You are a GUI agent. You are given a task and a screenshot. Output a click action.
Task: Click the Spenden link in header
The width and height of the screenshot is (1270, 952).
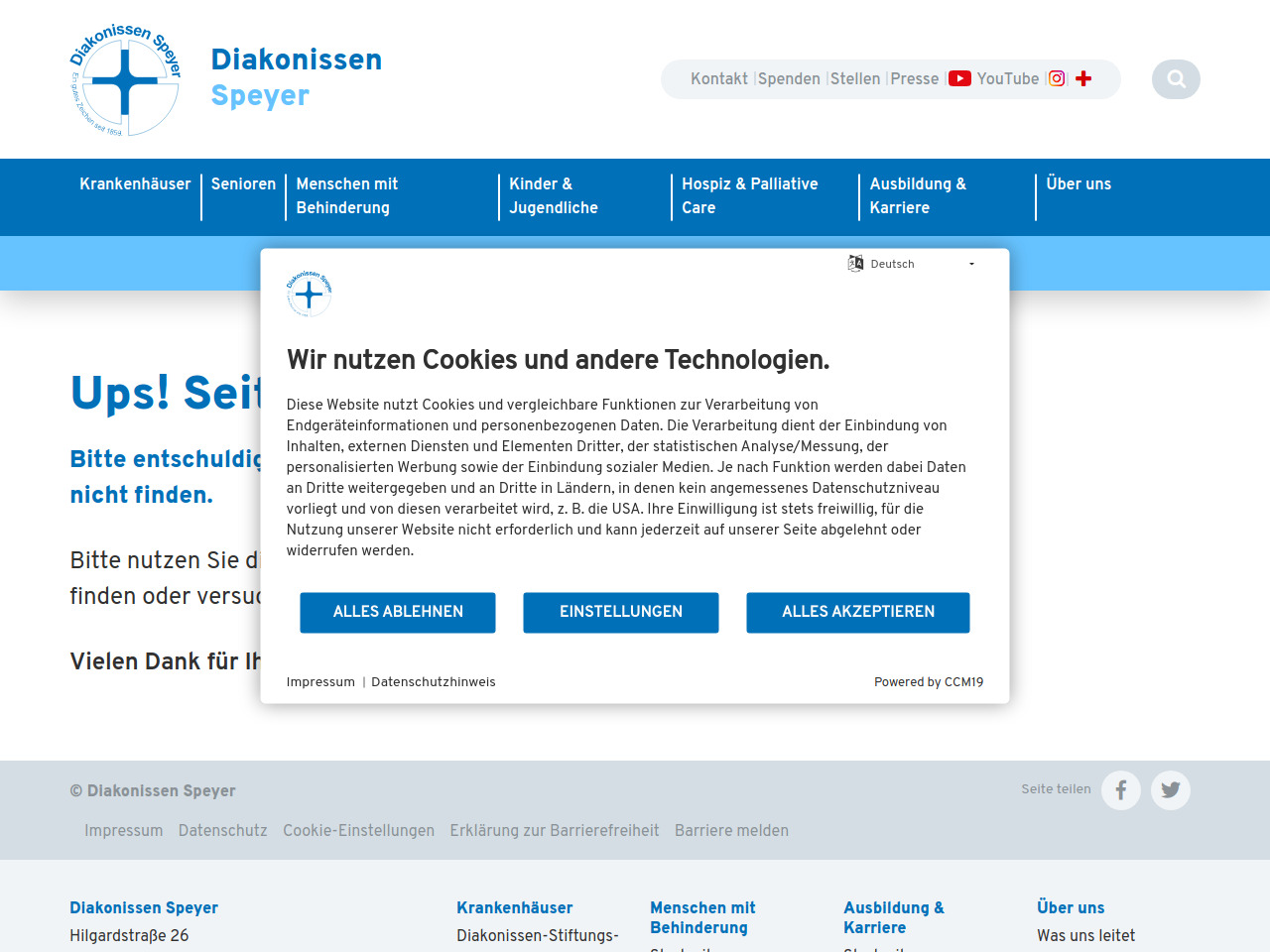789,79
